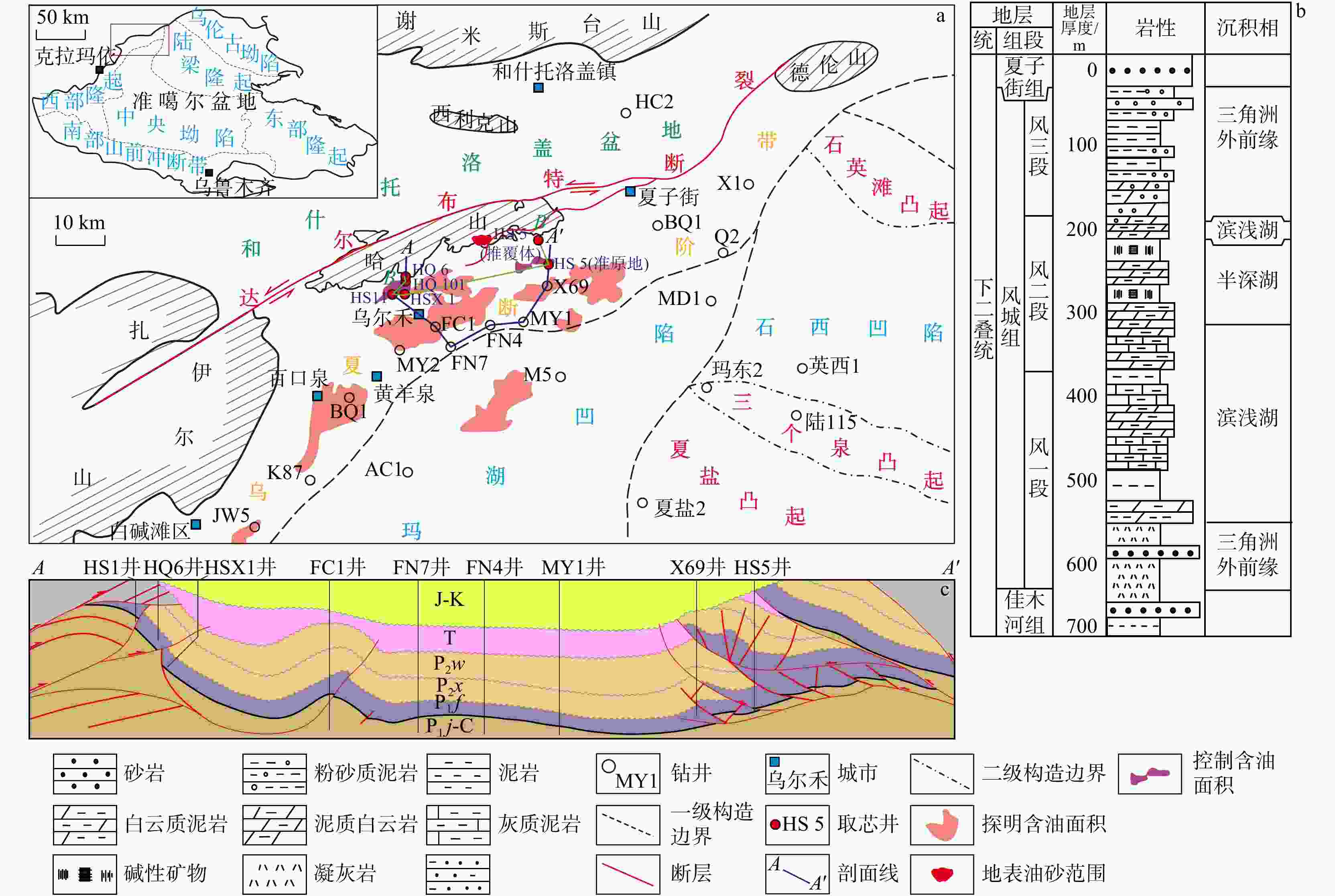Click the alkaline minerals (碱性矿物) legend box
The height and width of the screenshot is (896, 1335).
pyautogui.click(x=85, y=874)
